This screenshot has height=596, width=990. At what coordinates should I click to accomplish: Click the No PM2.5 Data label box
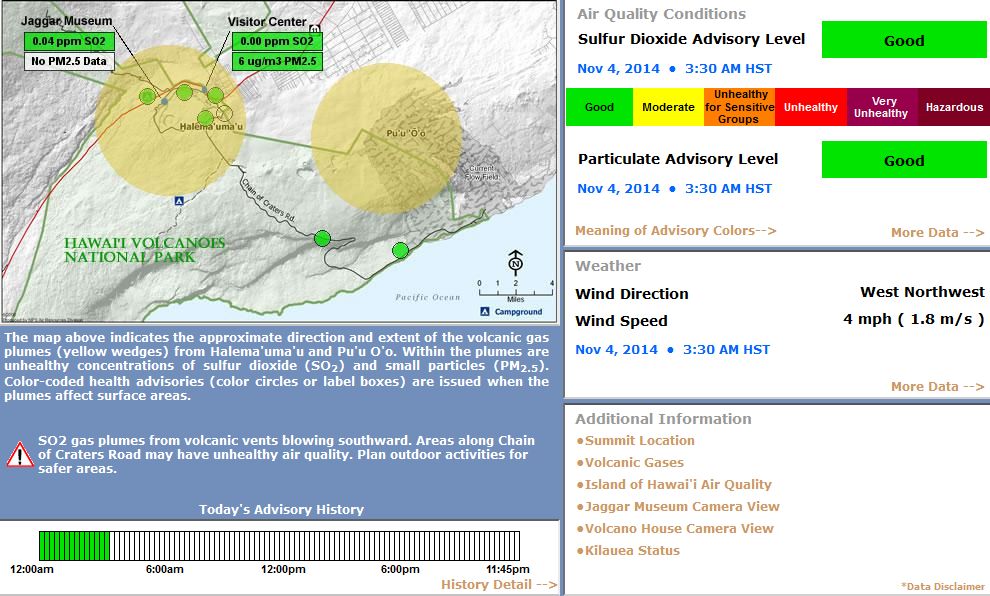coord(69,61)
